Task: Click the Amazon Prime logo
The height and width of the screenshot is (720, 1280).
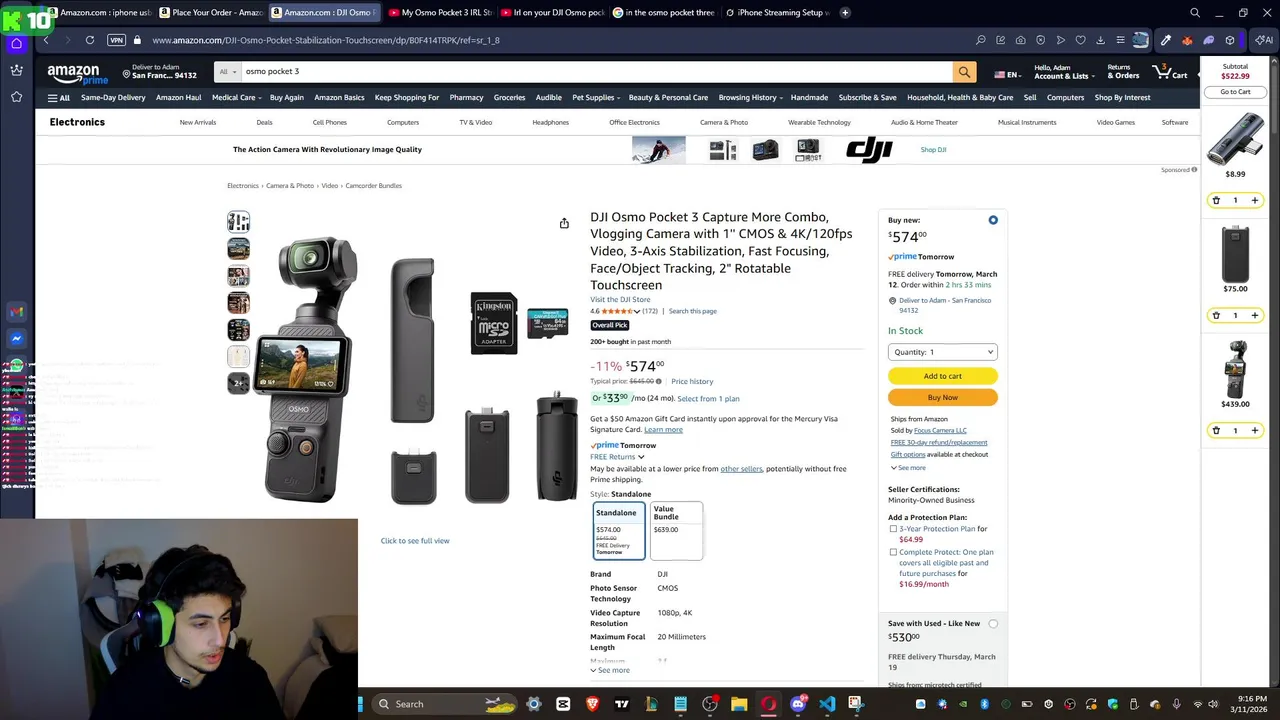Action: [78, 75]
